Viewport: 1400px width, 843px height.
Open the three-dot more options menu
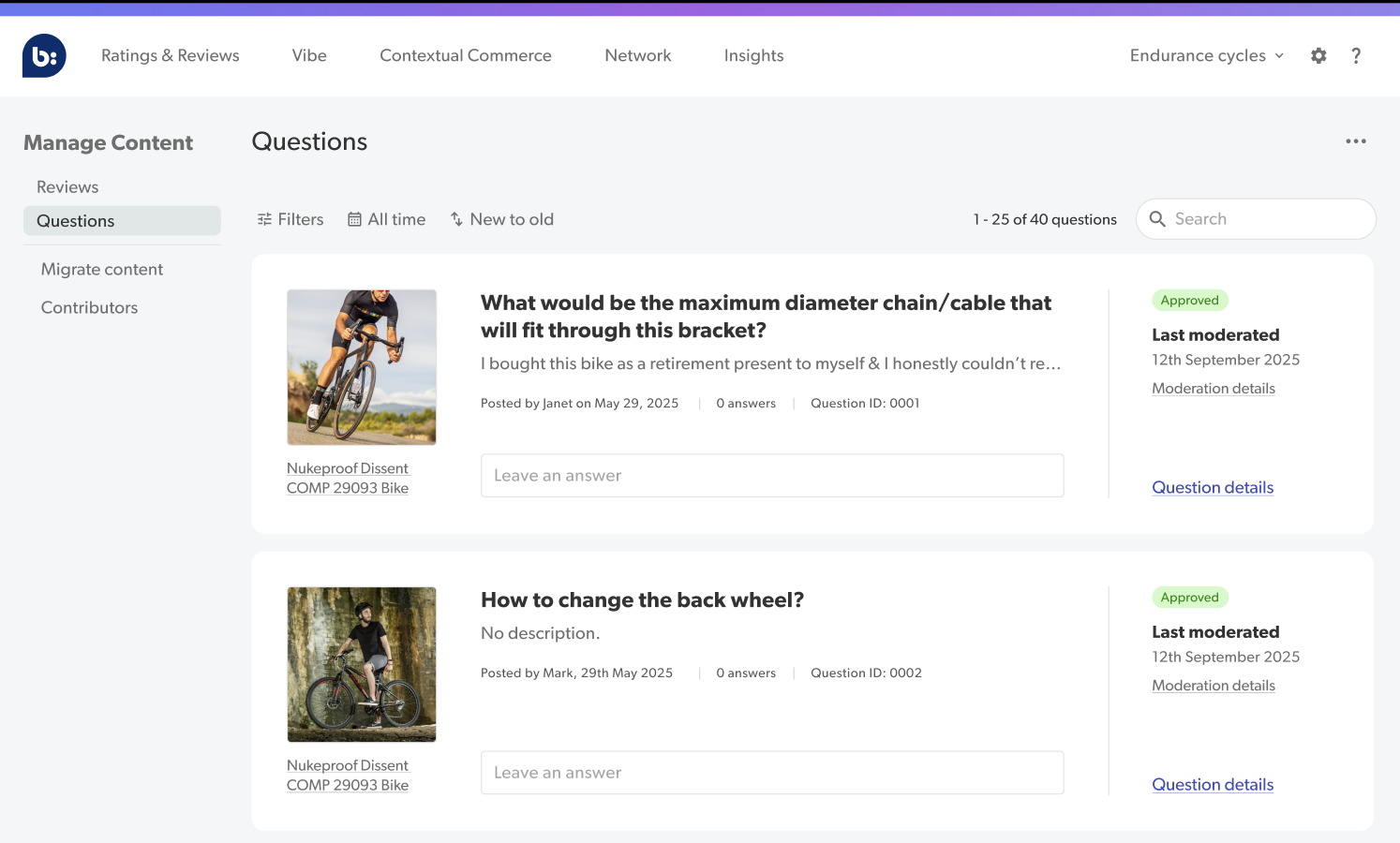1356,141
